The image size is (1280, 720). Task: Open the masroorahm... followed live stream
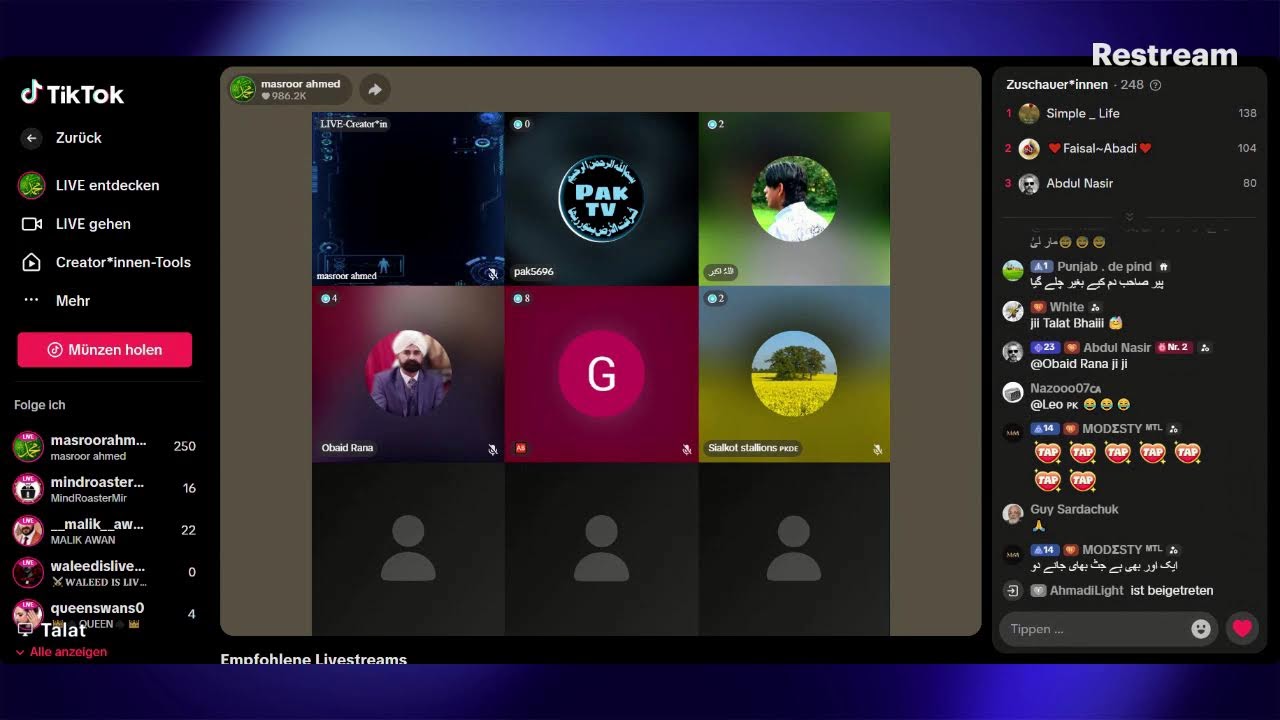105,447
